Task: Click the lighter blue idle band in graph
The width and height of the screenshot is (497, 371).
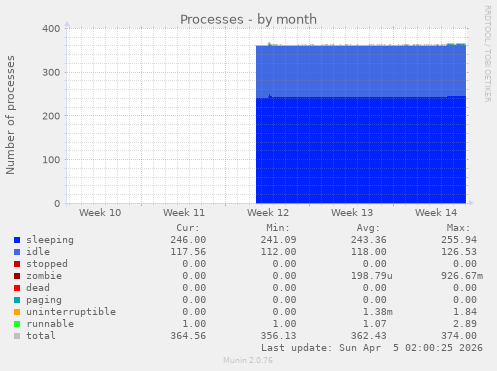Action: coord(361,72)
